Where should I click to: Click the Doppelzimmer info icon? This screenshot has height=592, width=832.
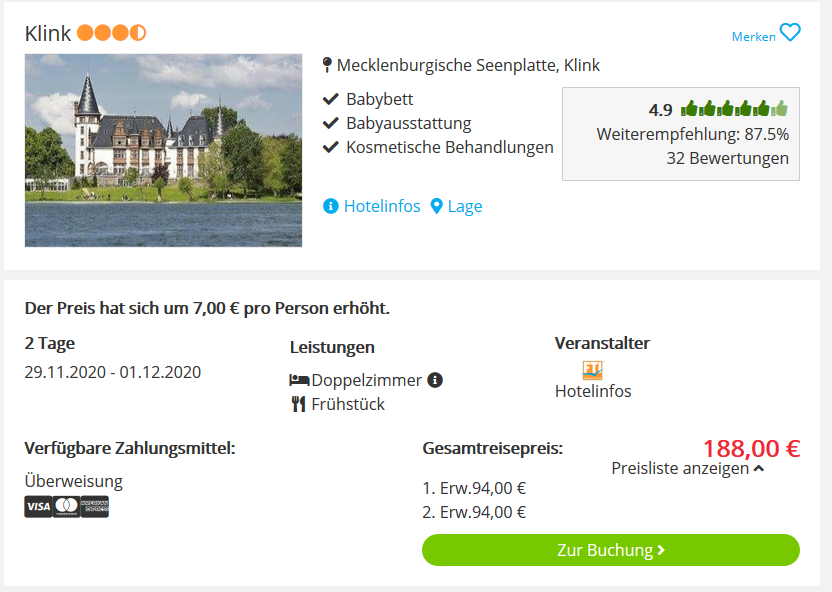coord(435,380)
